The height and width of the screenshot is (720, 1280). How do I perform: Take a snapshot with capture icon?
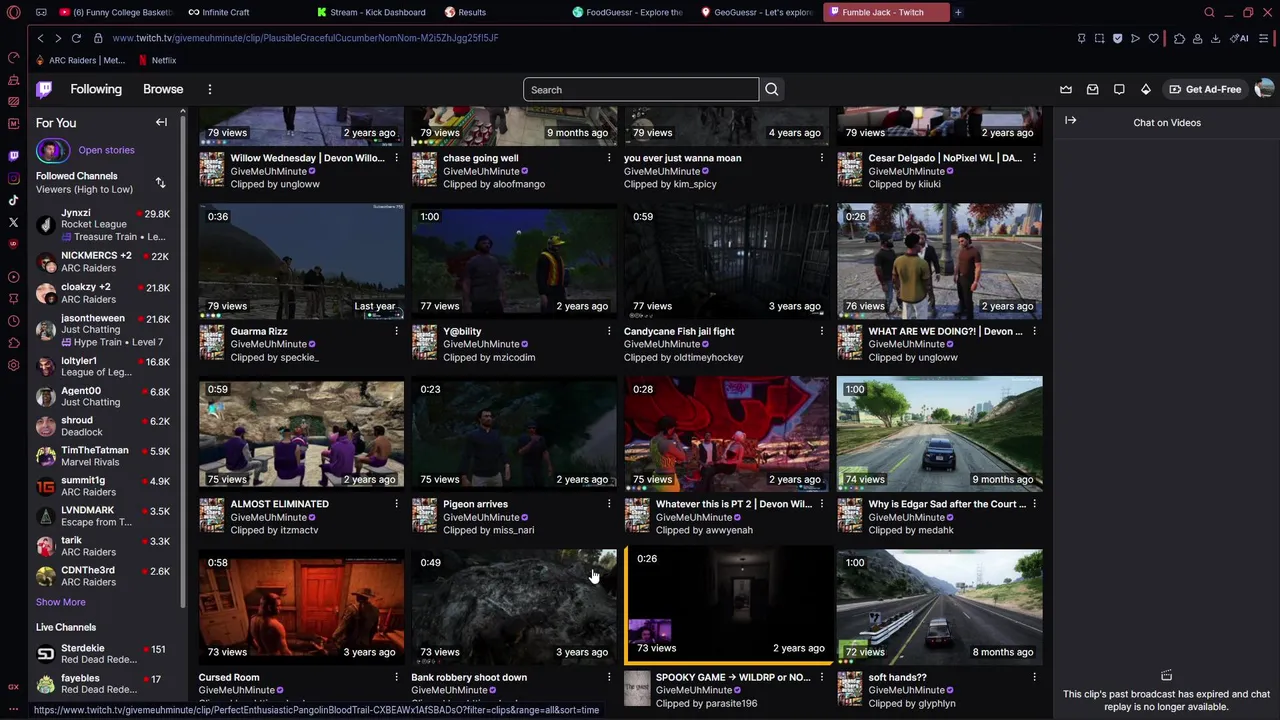click(1099, 38)
